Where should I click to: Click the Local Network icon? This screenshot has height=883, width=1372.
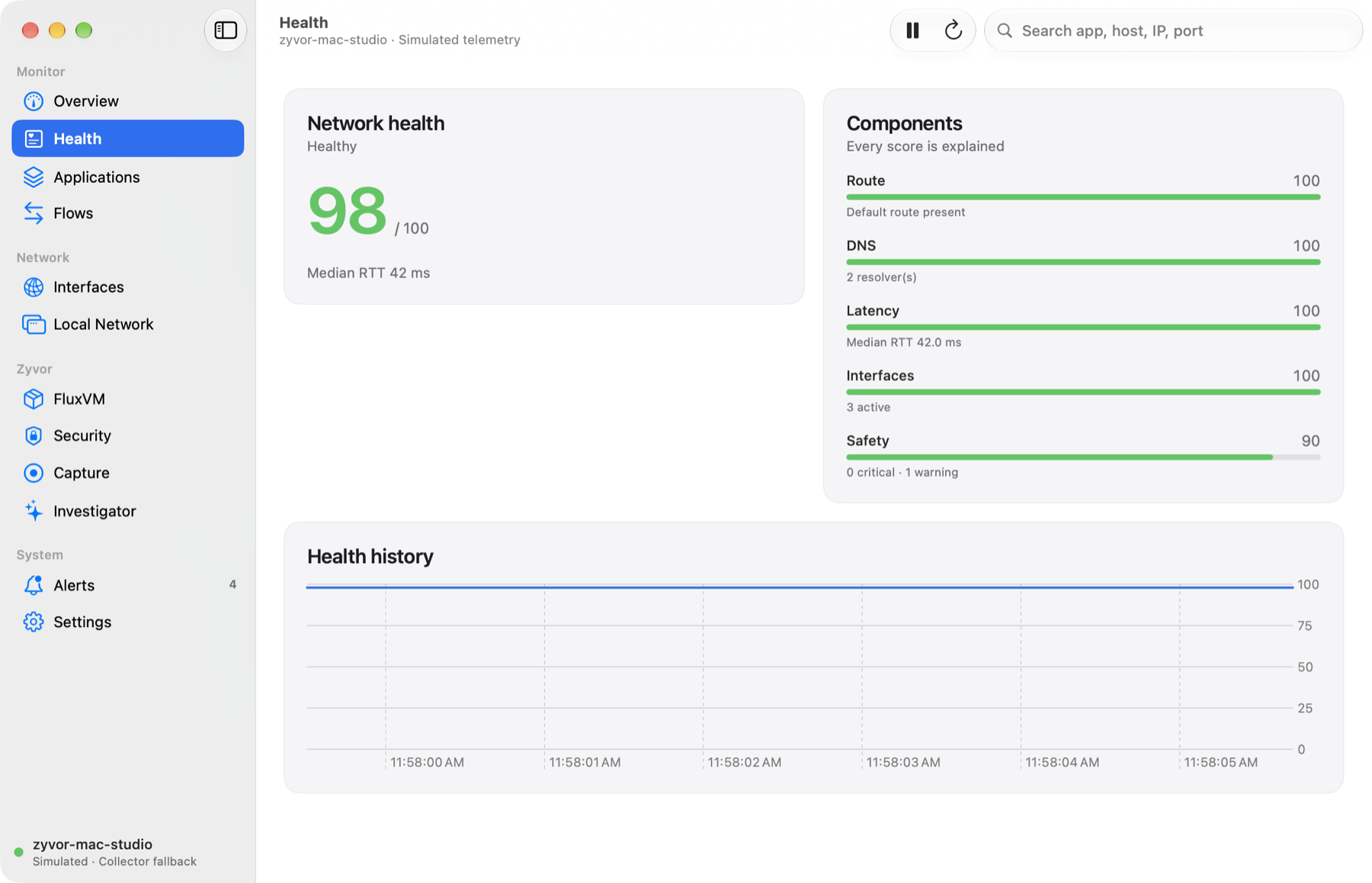[34, 325]
